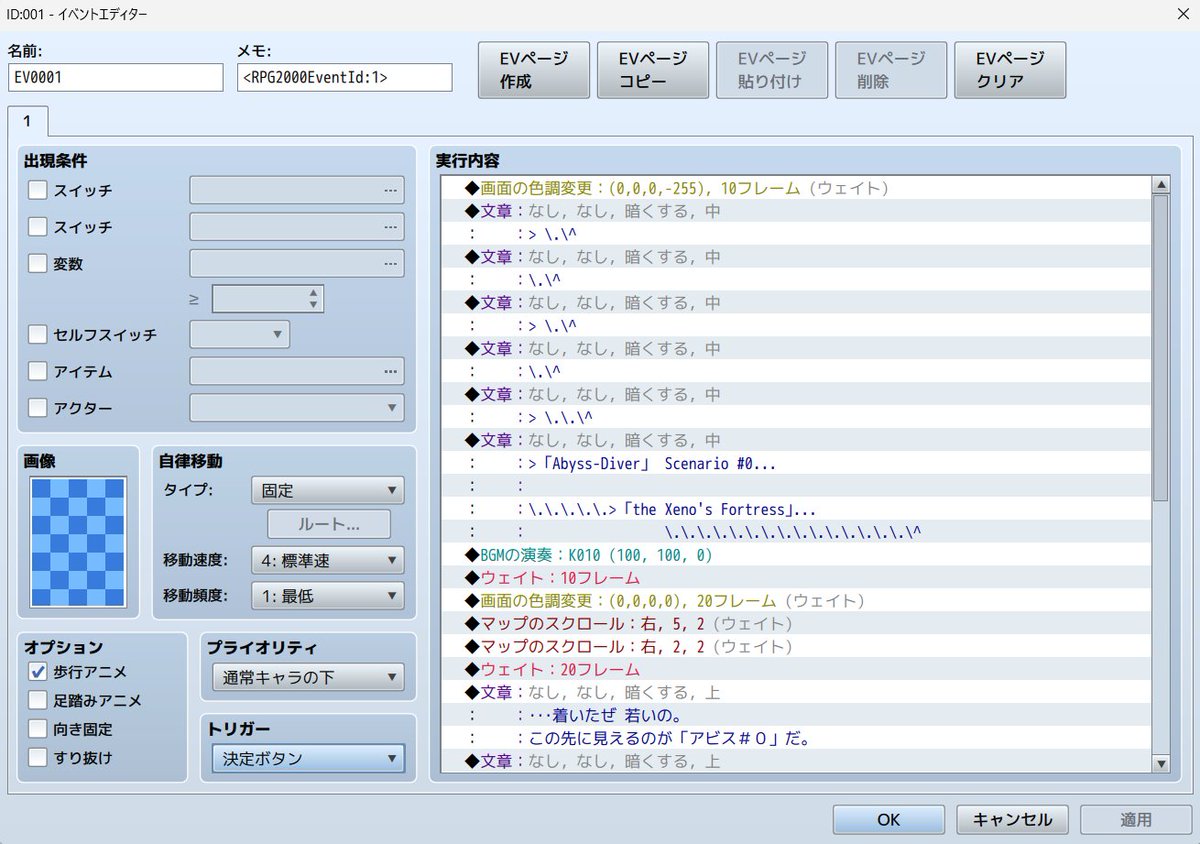This screenshot has width=1200, height=844.
Task: Open 移動頻度 dropdown
Action: (328, 596)
